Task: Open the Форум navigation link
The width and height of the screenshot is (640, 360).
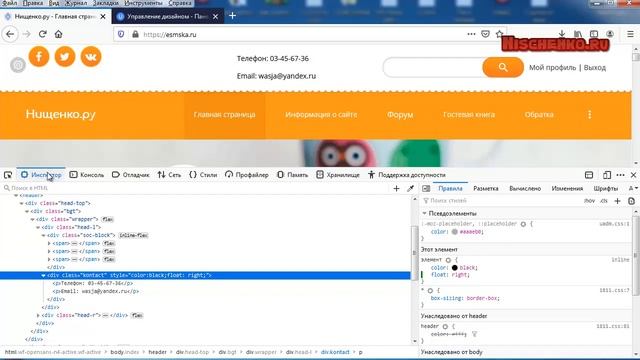Action: tap(400, 115)
